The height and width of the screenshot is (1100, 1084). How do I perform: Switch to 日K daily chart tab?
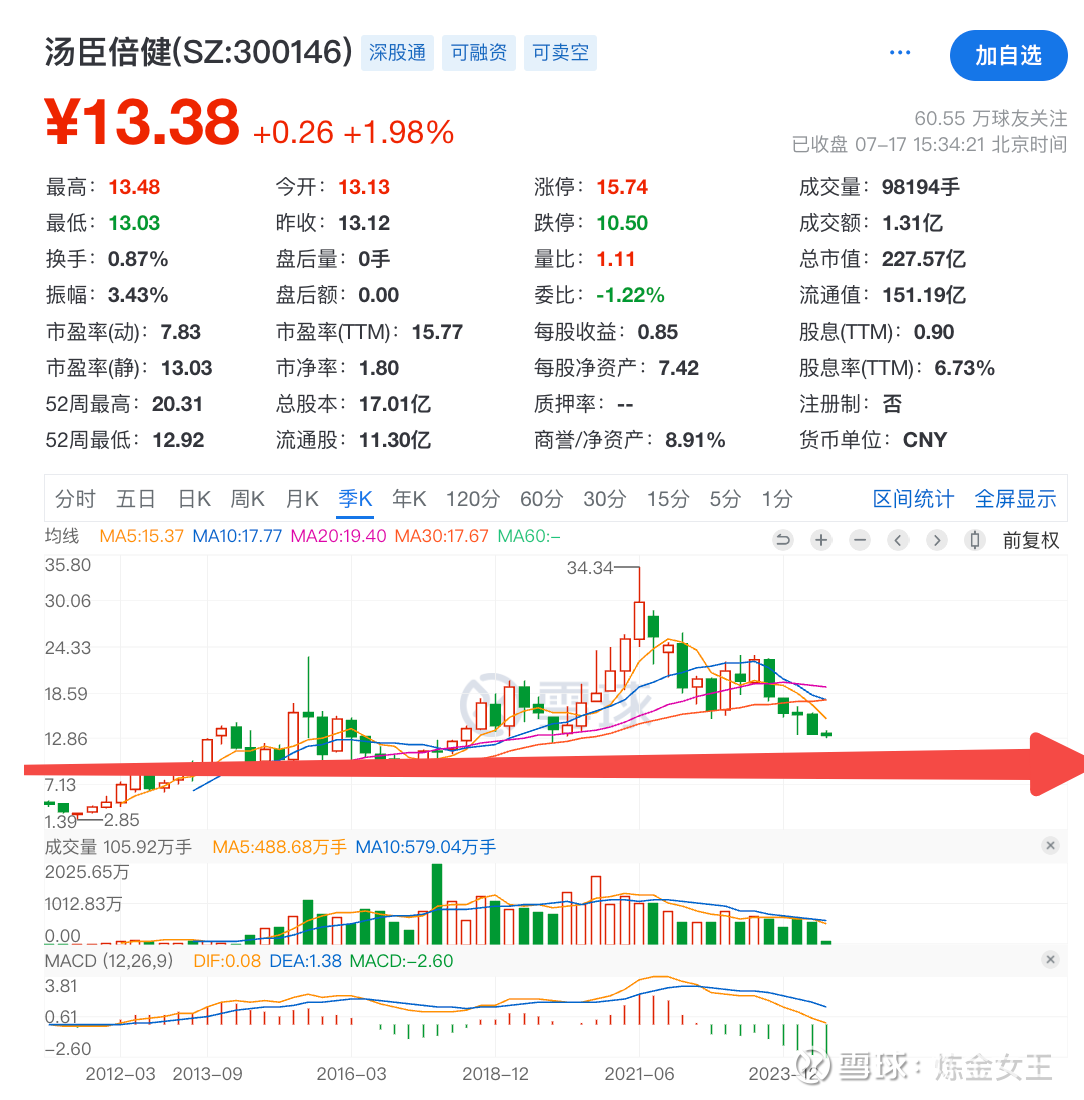click(x=194, y=499)
